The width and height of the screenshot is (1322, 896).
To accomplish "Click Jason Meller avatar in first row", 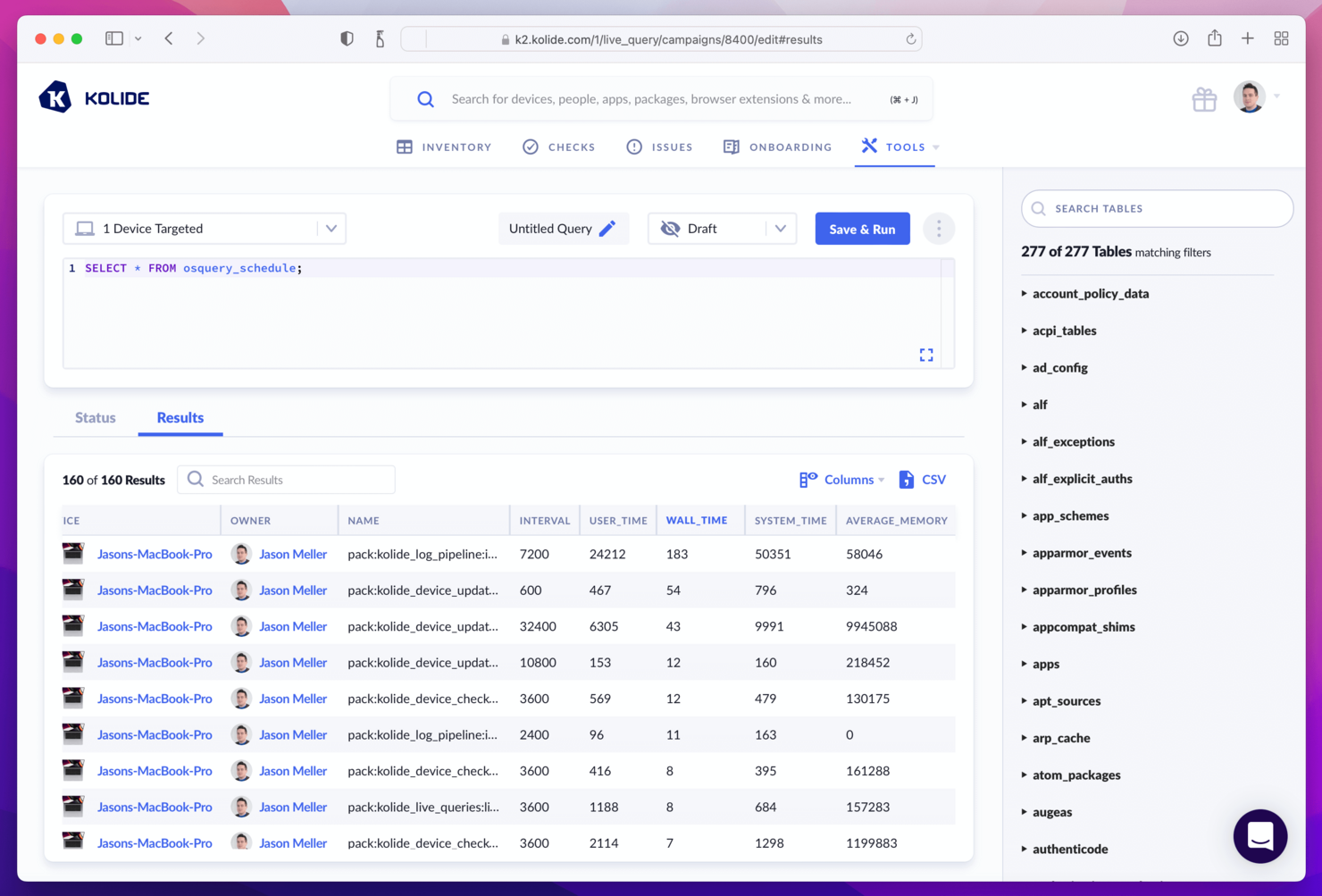I will click(x=241, y=554).
